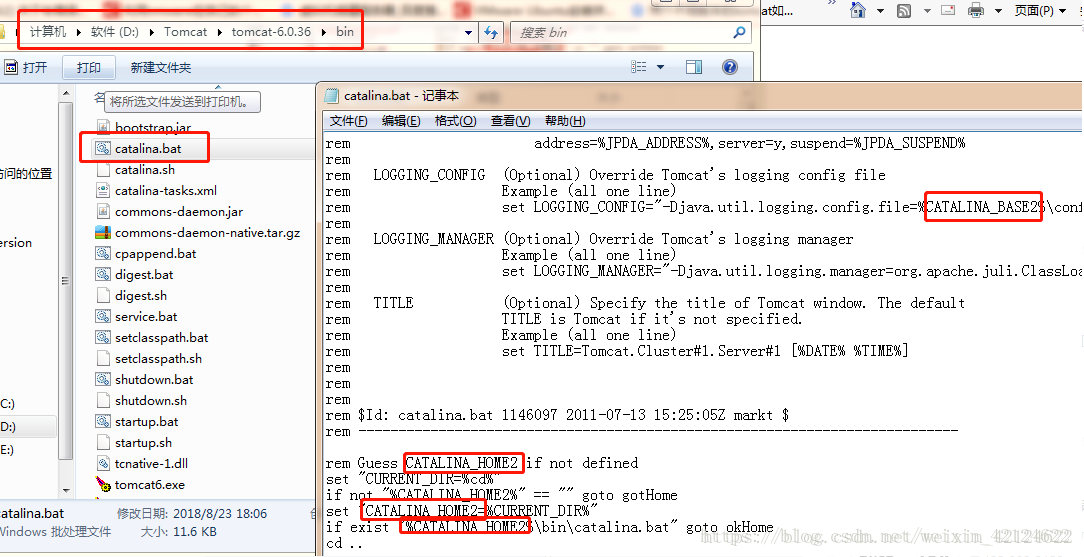Click the Notepad window title catalina.bat - 记事本

pos(401,96)
